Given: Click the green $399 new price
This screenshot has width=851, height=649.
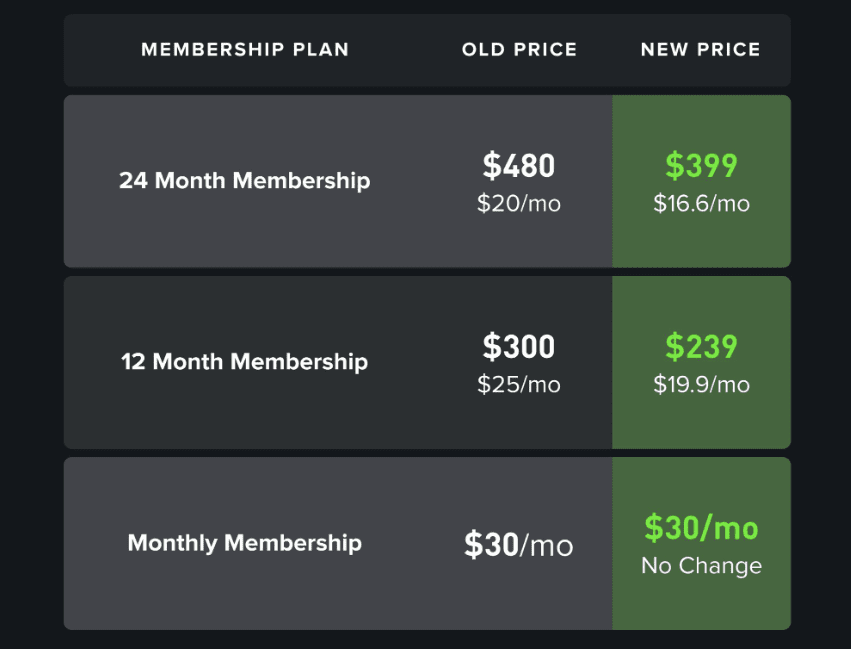Looking at the screenshot, I should [701, 165].
